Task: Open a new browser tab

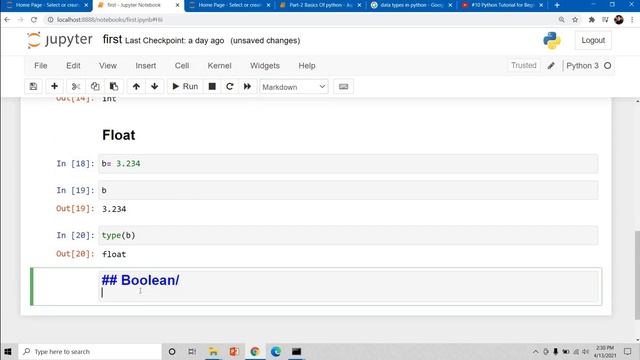Action: pyautogui.click(x=557, y=5)
